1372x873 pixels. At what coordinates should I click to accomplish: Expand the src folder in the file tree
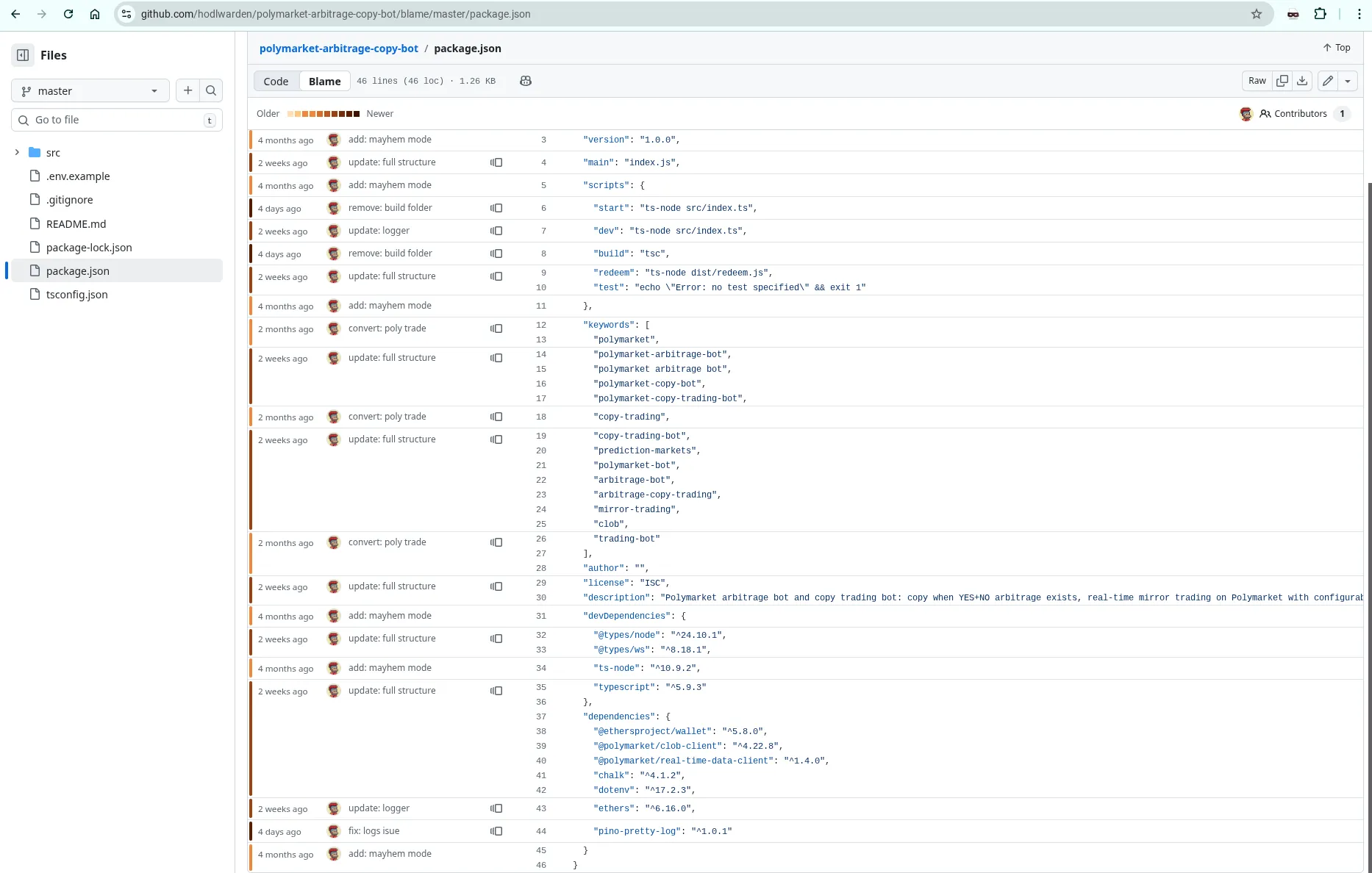pyautogui.click(x=16, y=152)
